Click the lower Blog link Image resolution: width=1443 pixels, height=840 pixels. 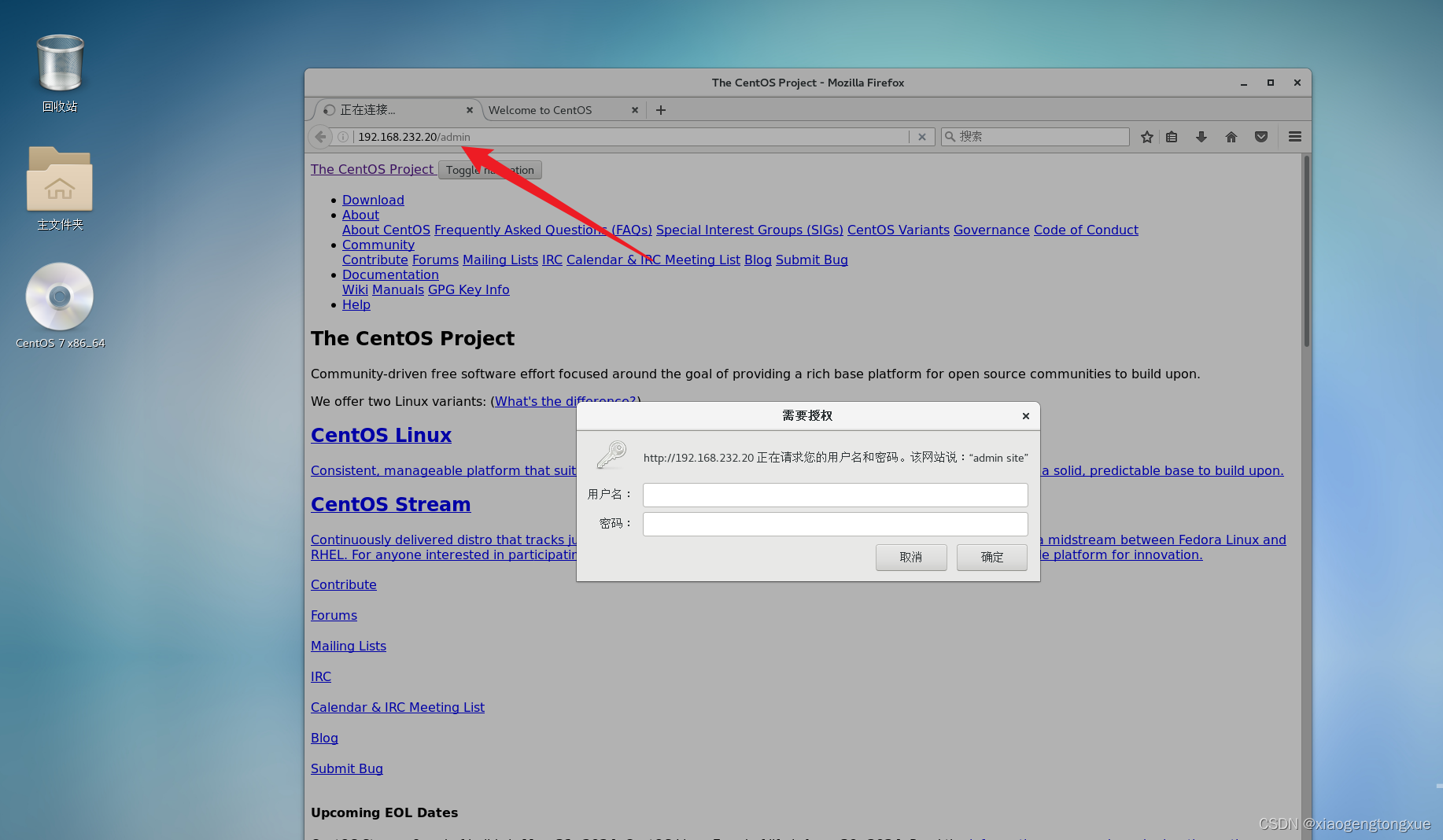(x=324, y=738)
